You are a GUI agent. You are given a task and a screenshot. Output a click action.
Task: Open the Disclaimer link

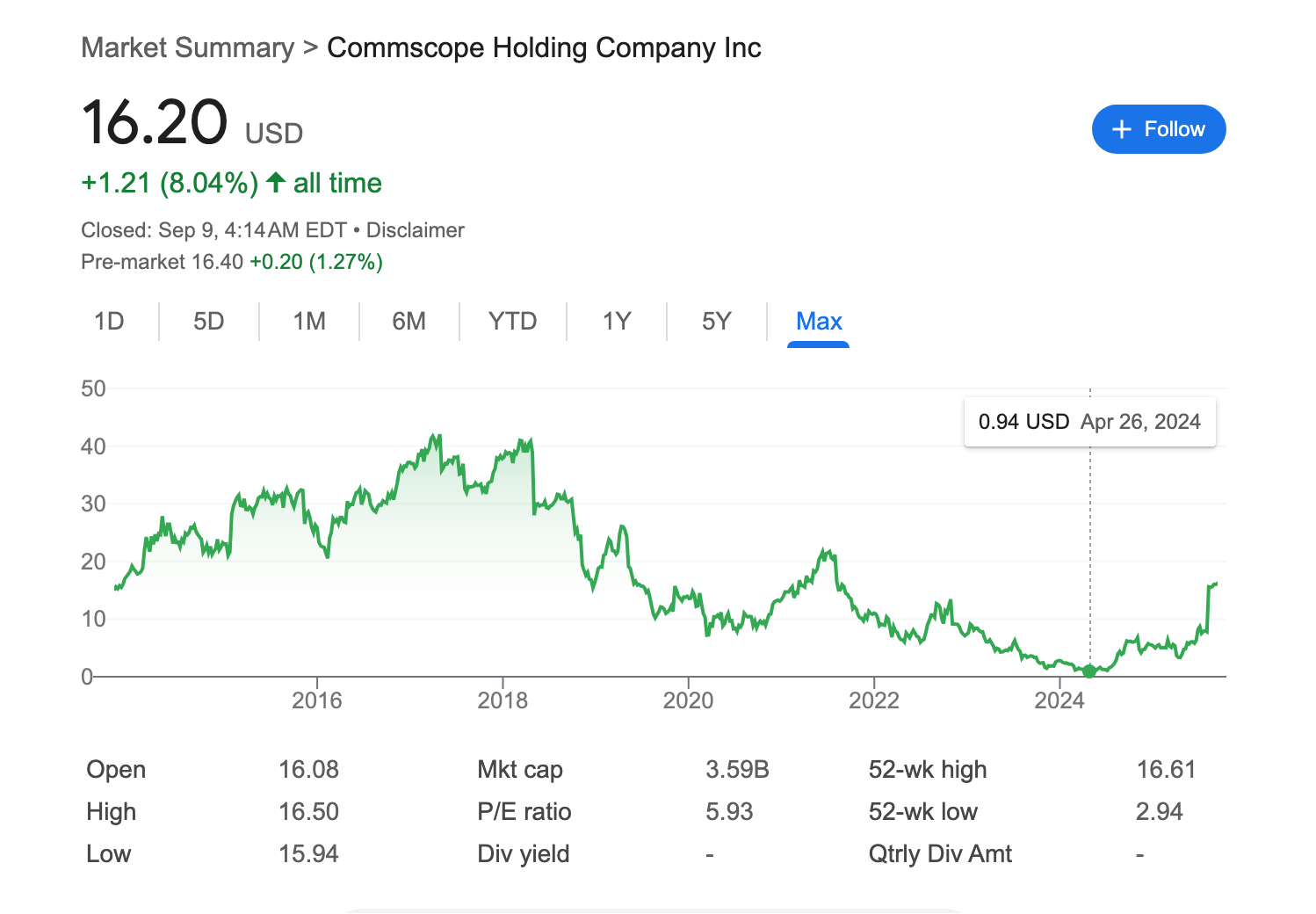pos(415,230)
